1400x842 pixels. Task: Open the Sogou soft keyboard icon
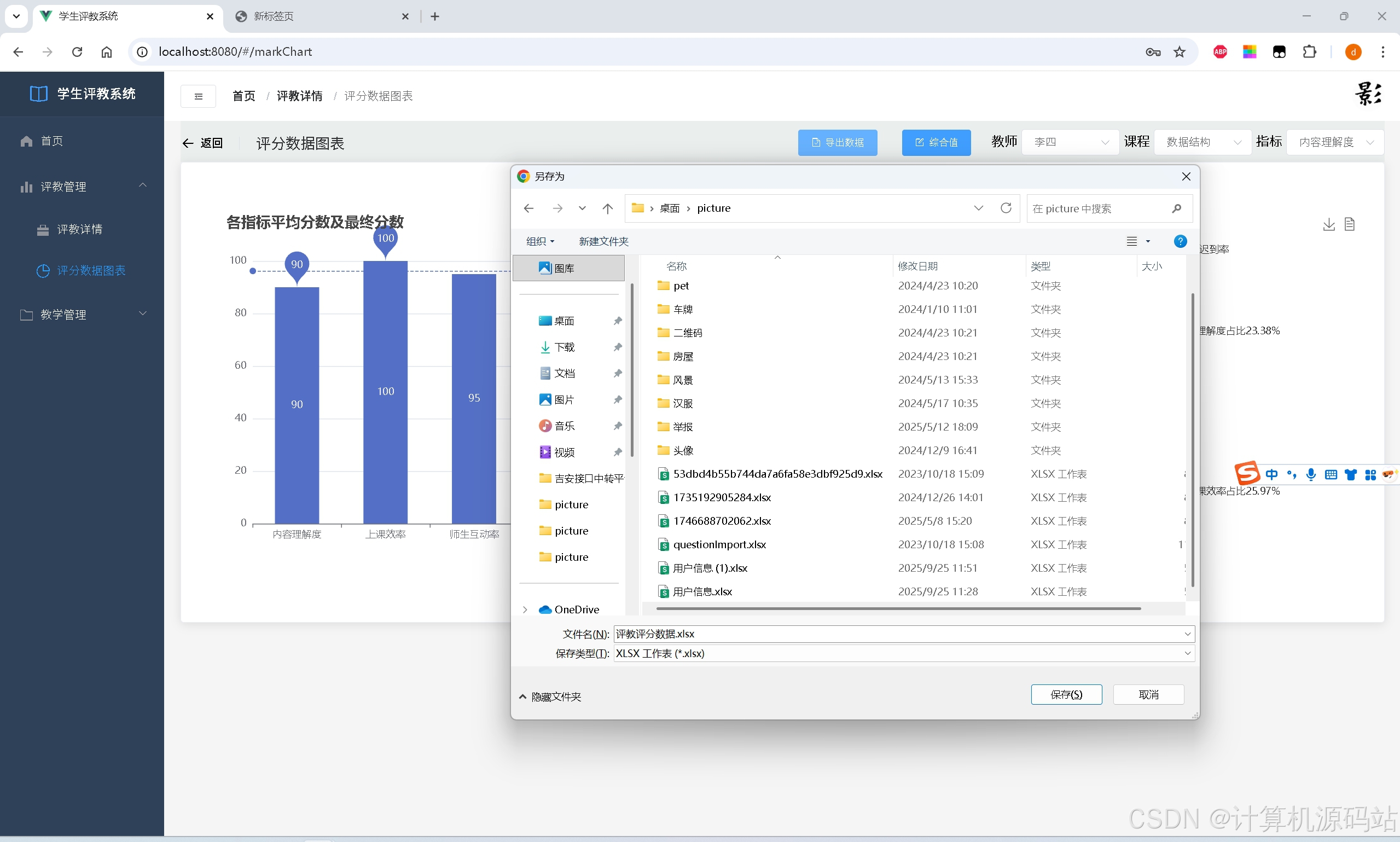point(1331,475)
